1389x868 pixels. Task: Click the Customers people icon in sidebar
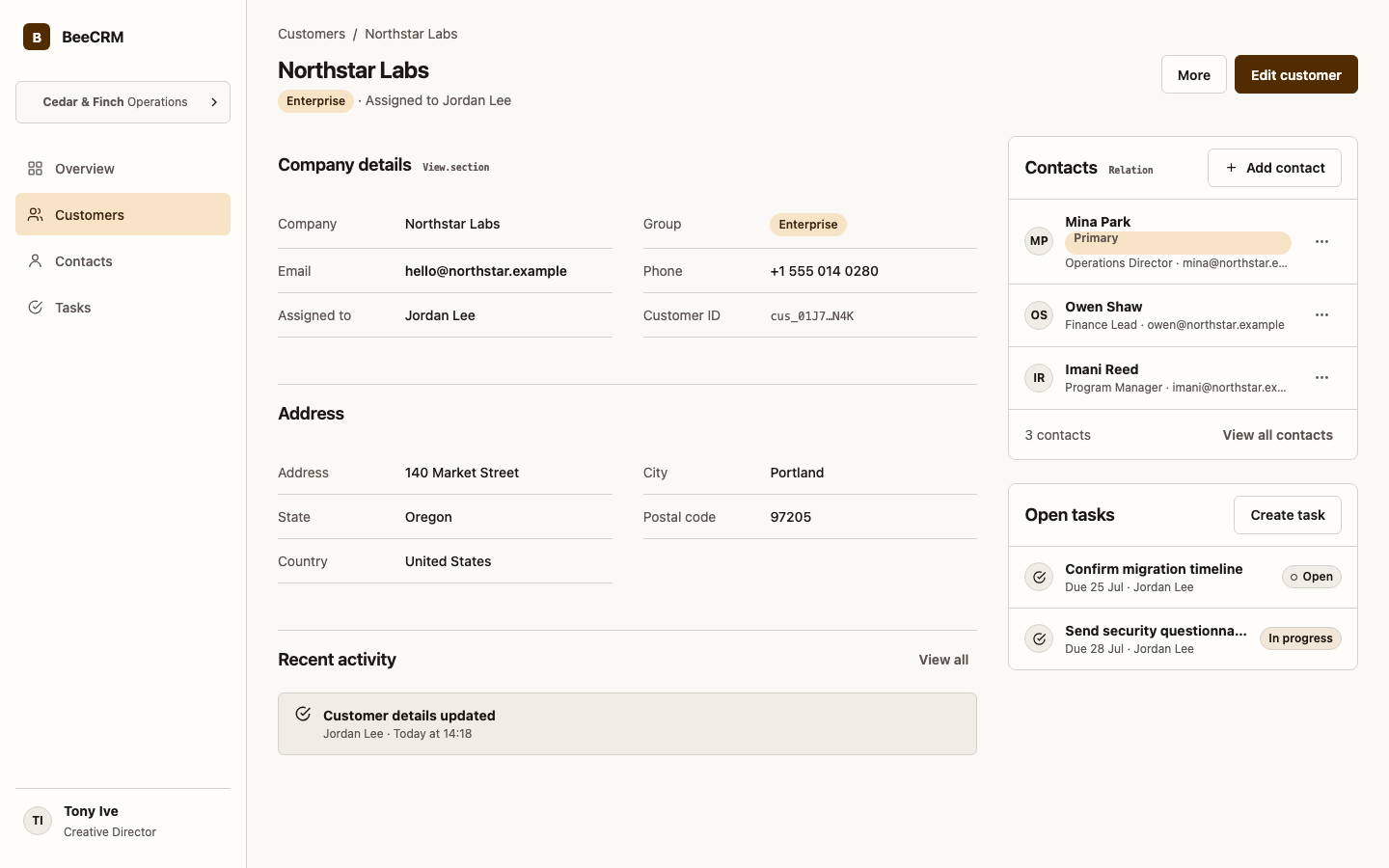[x=36, y=215]
